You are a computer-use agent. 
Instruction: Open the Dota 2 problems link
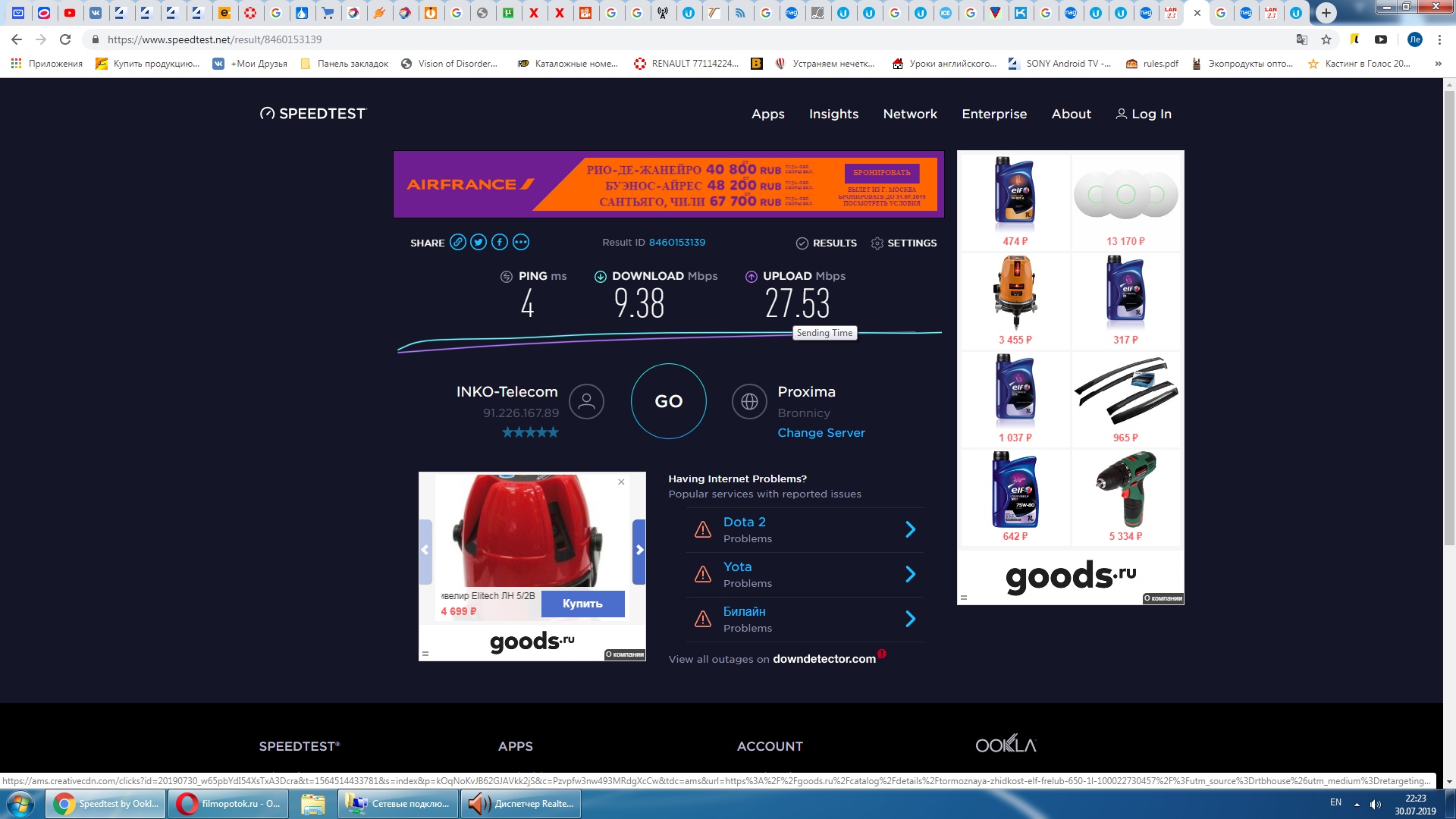744,522
